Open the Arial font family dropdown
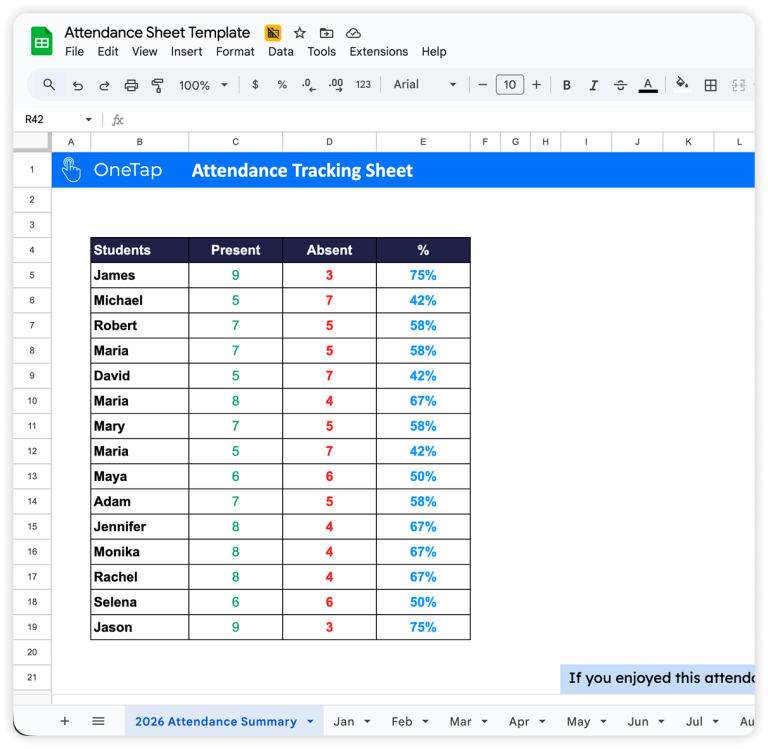Image resolution: width=768 pixels, height=749 pixels. (x=424, y=85)
